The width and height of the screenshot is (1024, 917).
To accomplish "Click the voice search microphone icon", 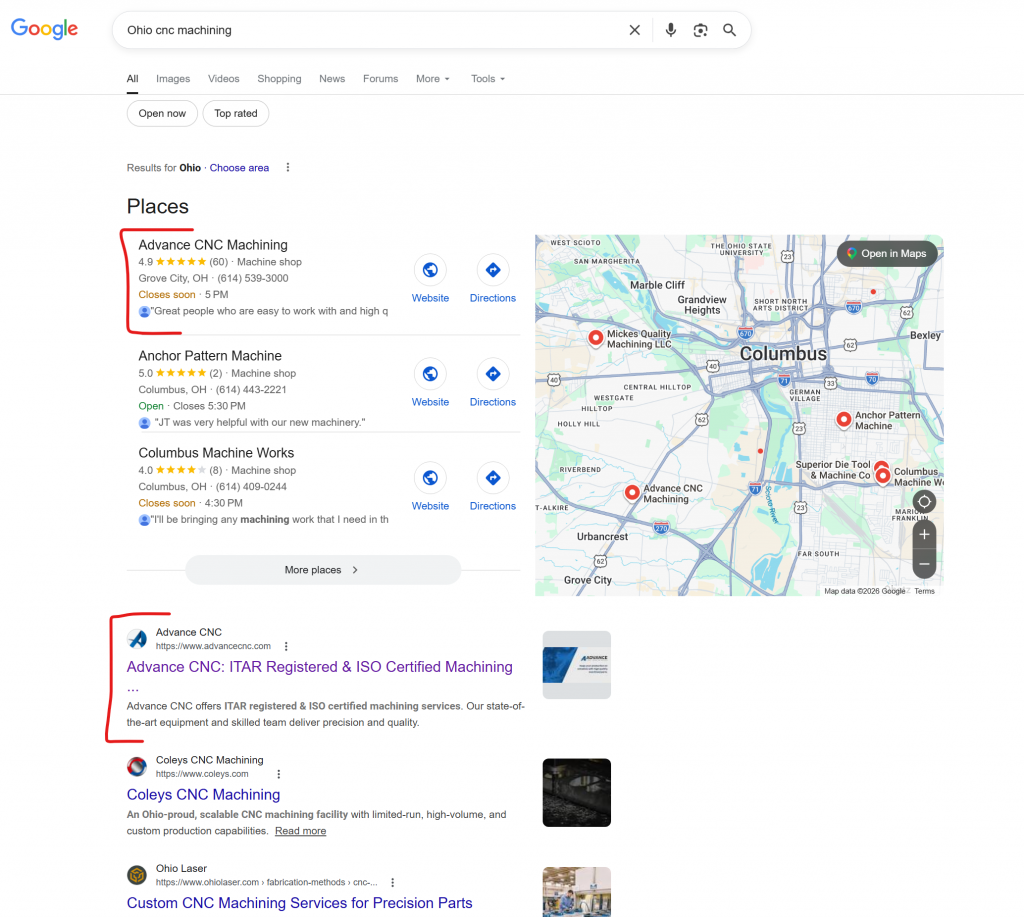I will click(670, 30).
